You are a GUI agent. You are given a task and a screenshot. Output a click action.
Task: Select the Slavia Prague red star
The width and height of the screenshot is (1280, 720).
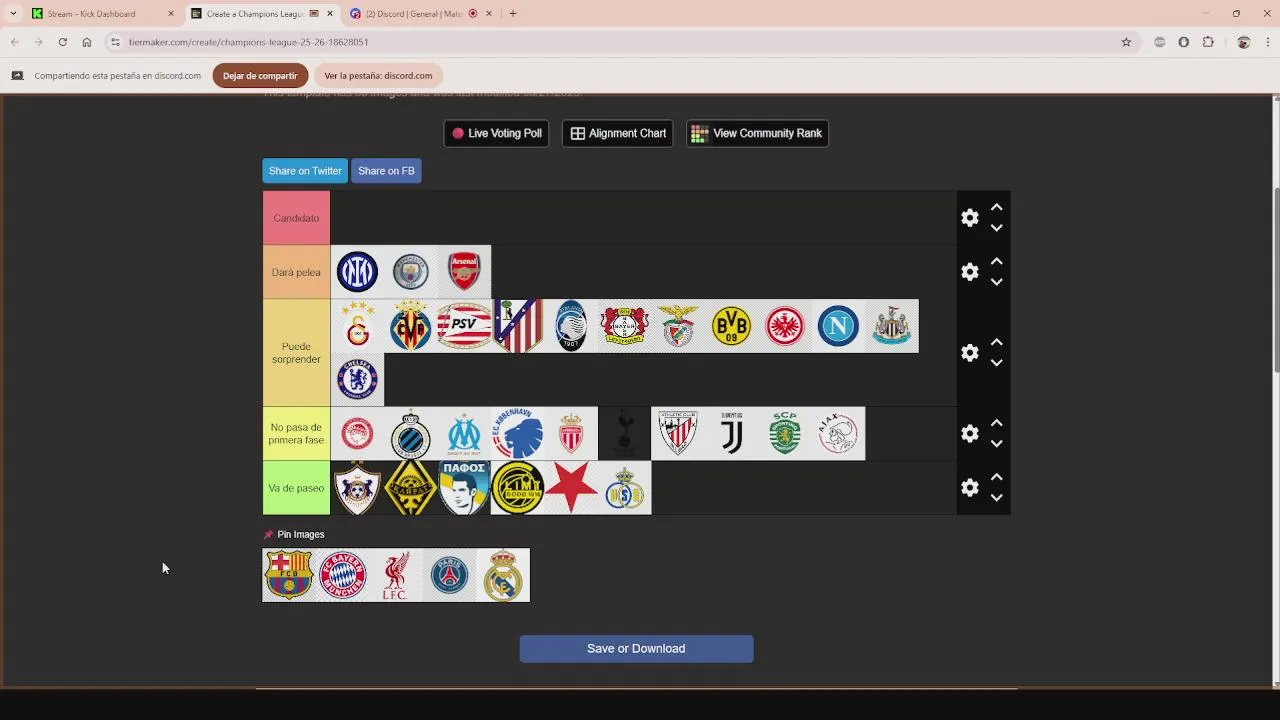[x=571, y=488]
